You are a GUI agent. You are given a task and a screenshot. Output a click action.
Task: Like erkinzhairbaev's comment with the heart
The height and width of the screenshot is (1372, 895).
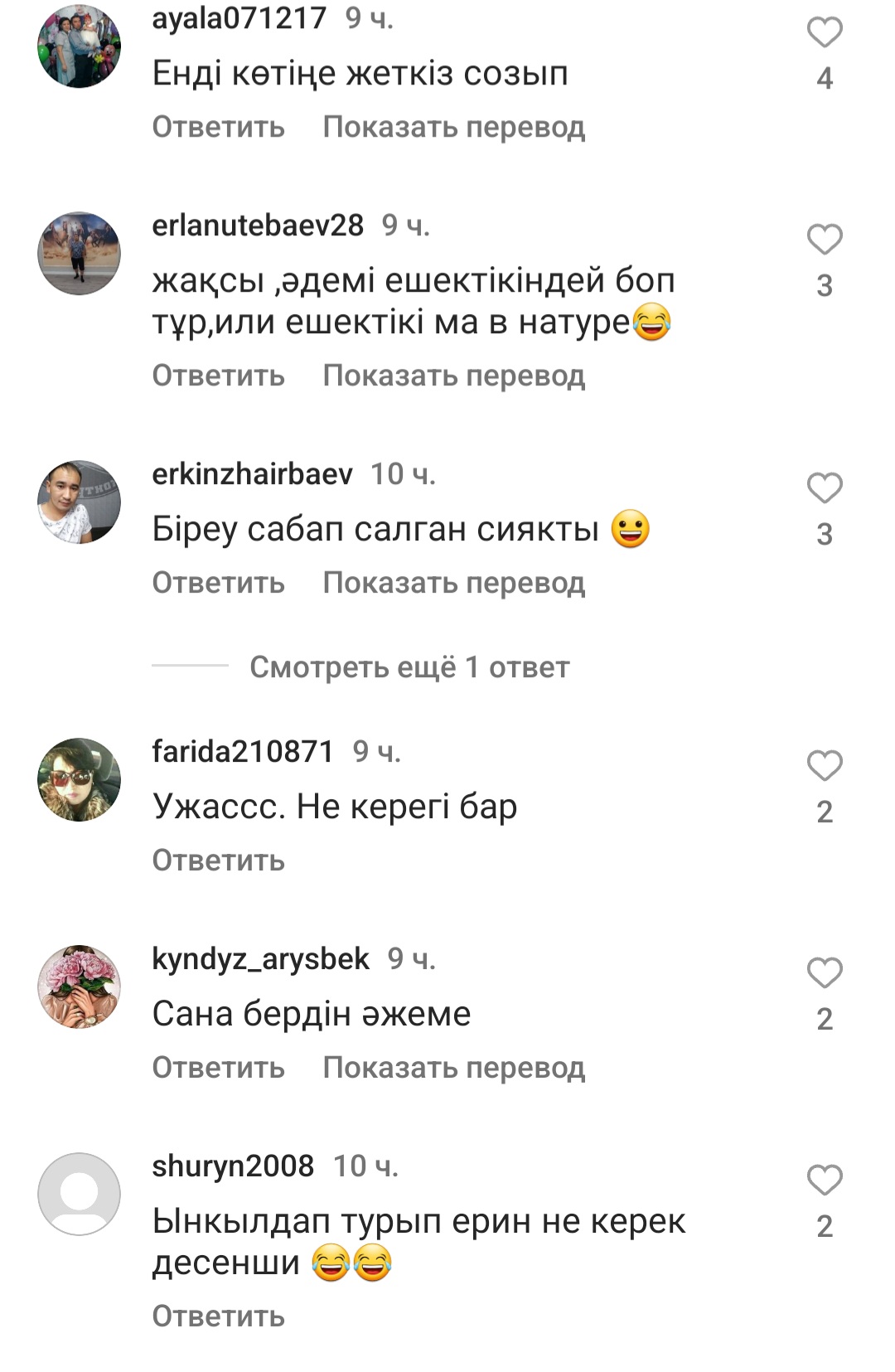tap(825, 488)
